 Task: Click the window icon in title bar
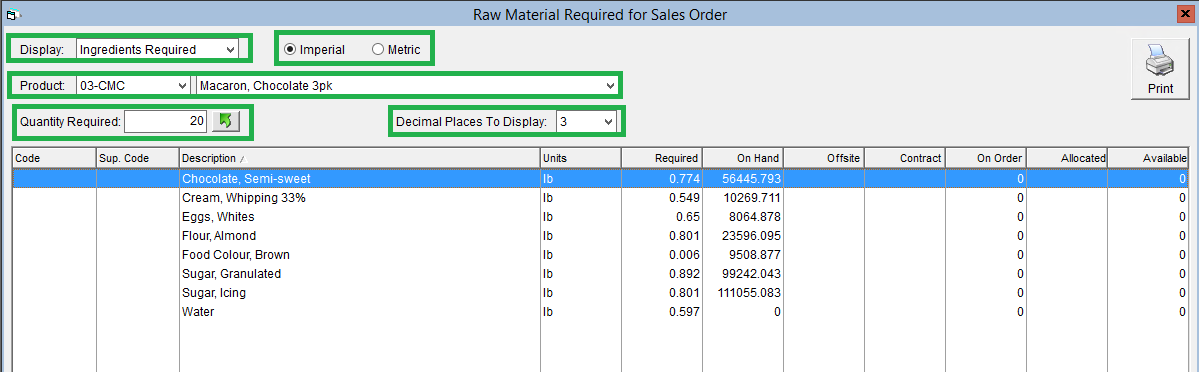click(x=11, y=14)
